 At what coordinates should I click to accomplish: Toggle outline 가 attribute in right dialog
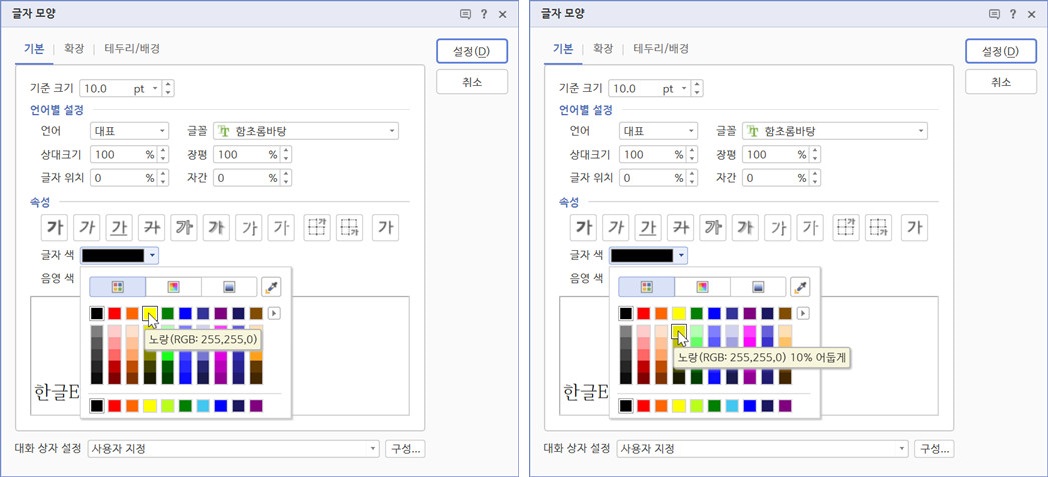tap(712, 228)
